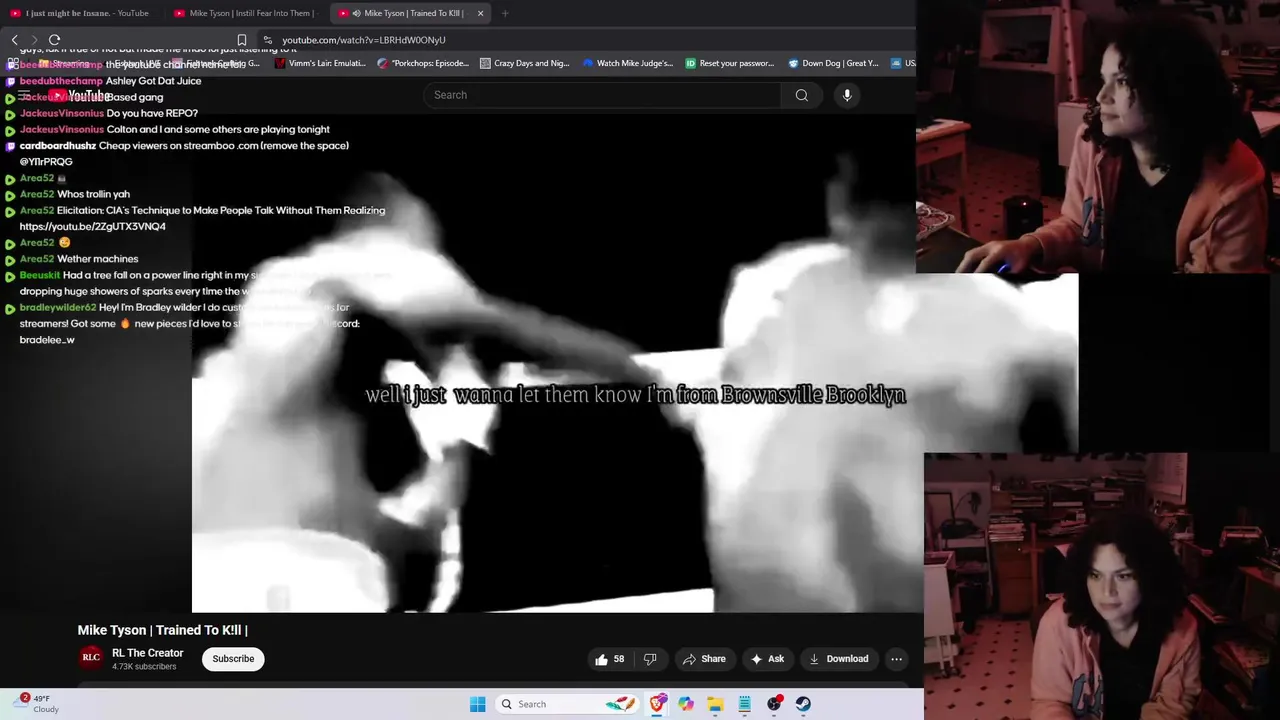The width and height of the screenshot is (1280, 720).
Task: Click the YouTube search field
Action: [x=603, y=95]
